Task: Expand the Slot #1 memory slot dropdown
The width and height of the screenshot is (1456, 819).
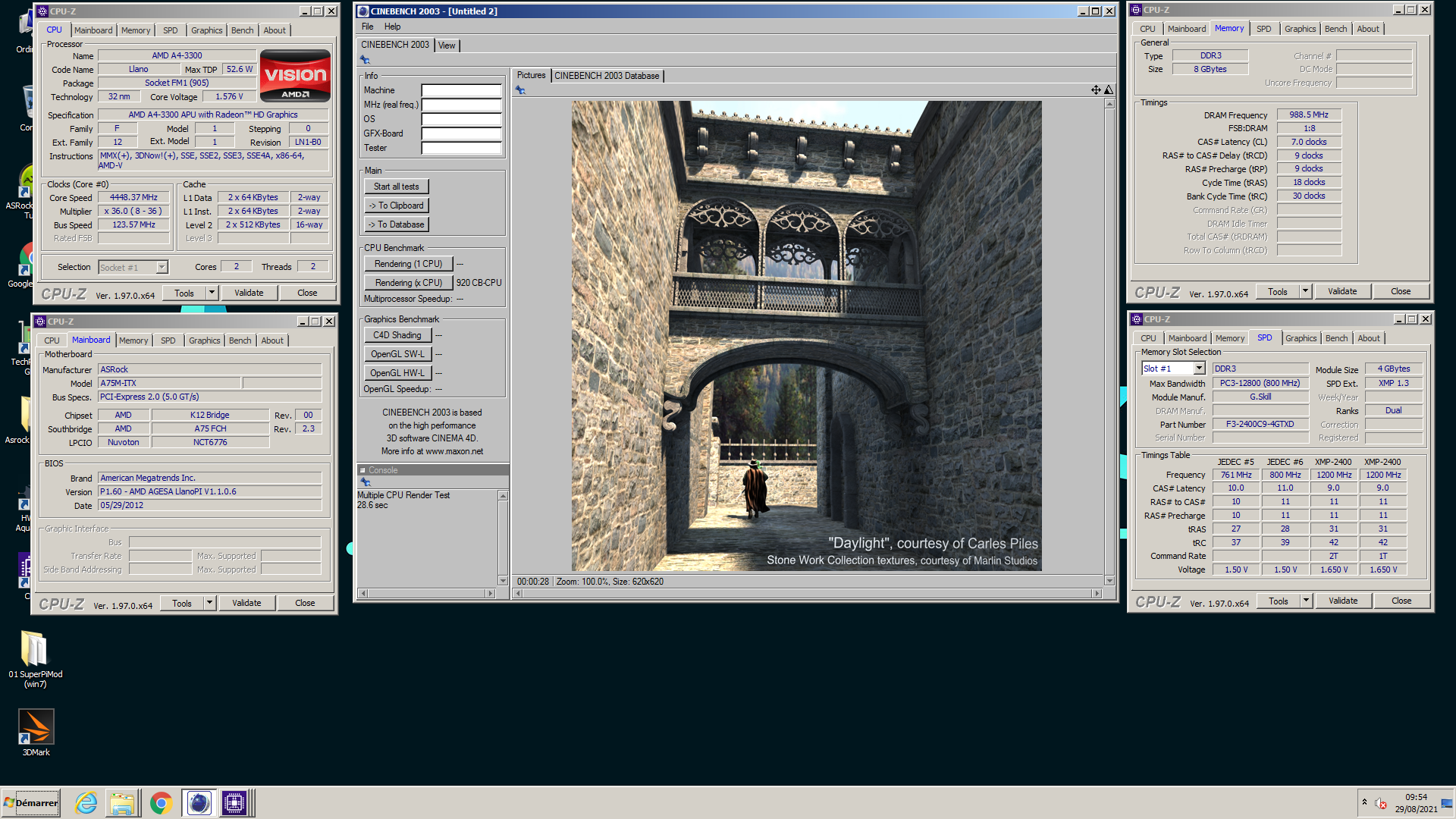Action: pos(1200,369)
